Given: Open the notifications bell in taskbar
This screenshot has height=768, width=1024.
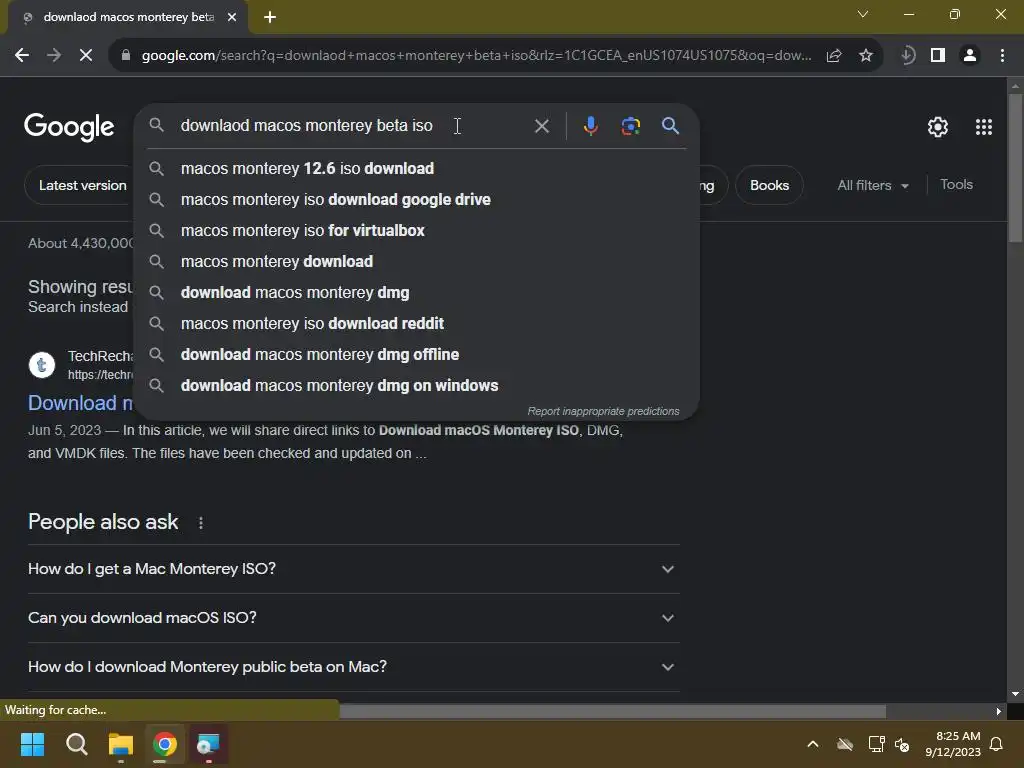Looking at the screenshot, I should coord(997,744).
